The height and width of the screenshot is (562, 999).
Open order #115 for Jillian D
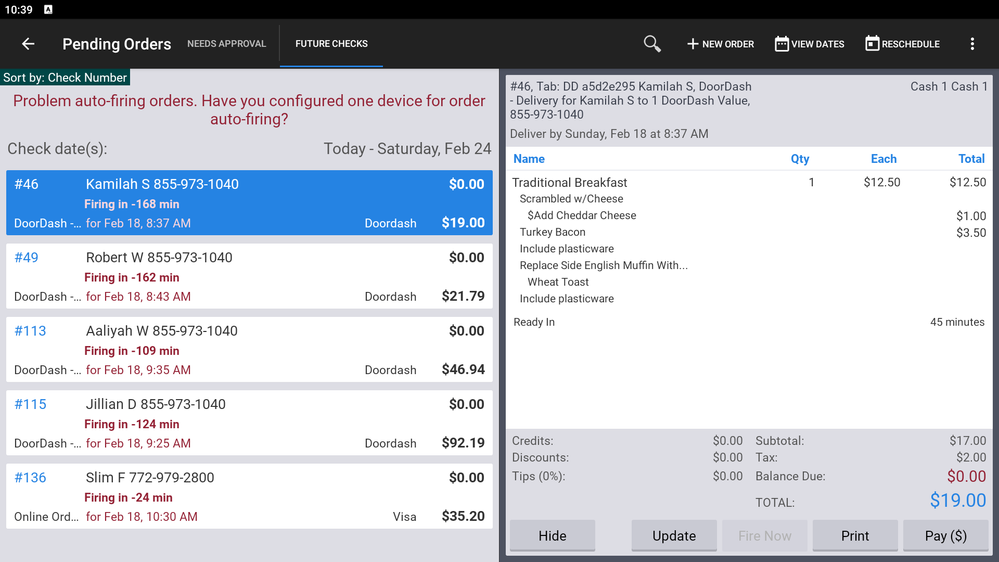[x=249, y=423]
